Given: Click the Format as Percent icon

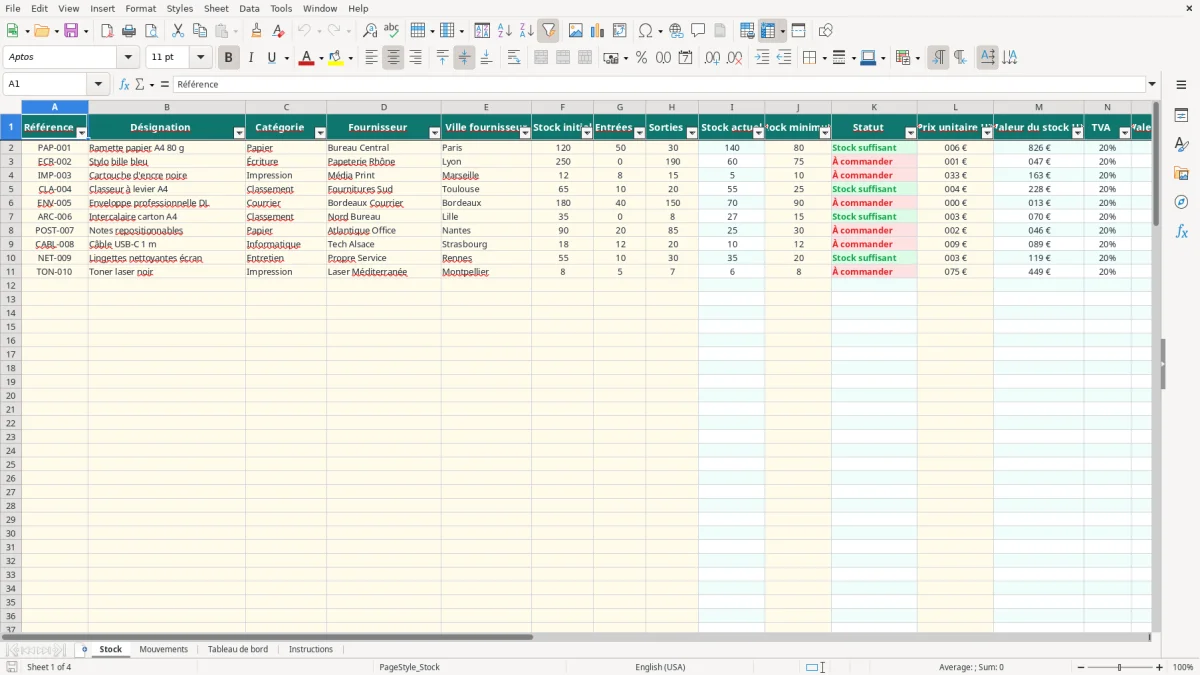Looking at the screenshot, I should point(641,58).
